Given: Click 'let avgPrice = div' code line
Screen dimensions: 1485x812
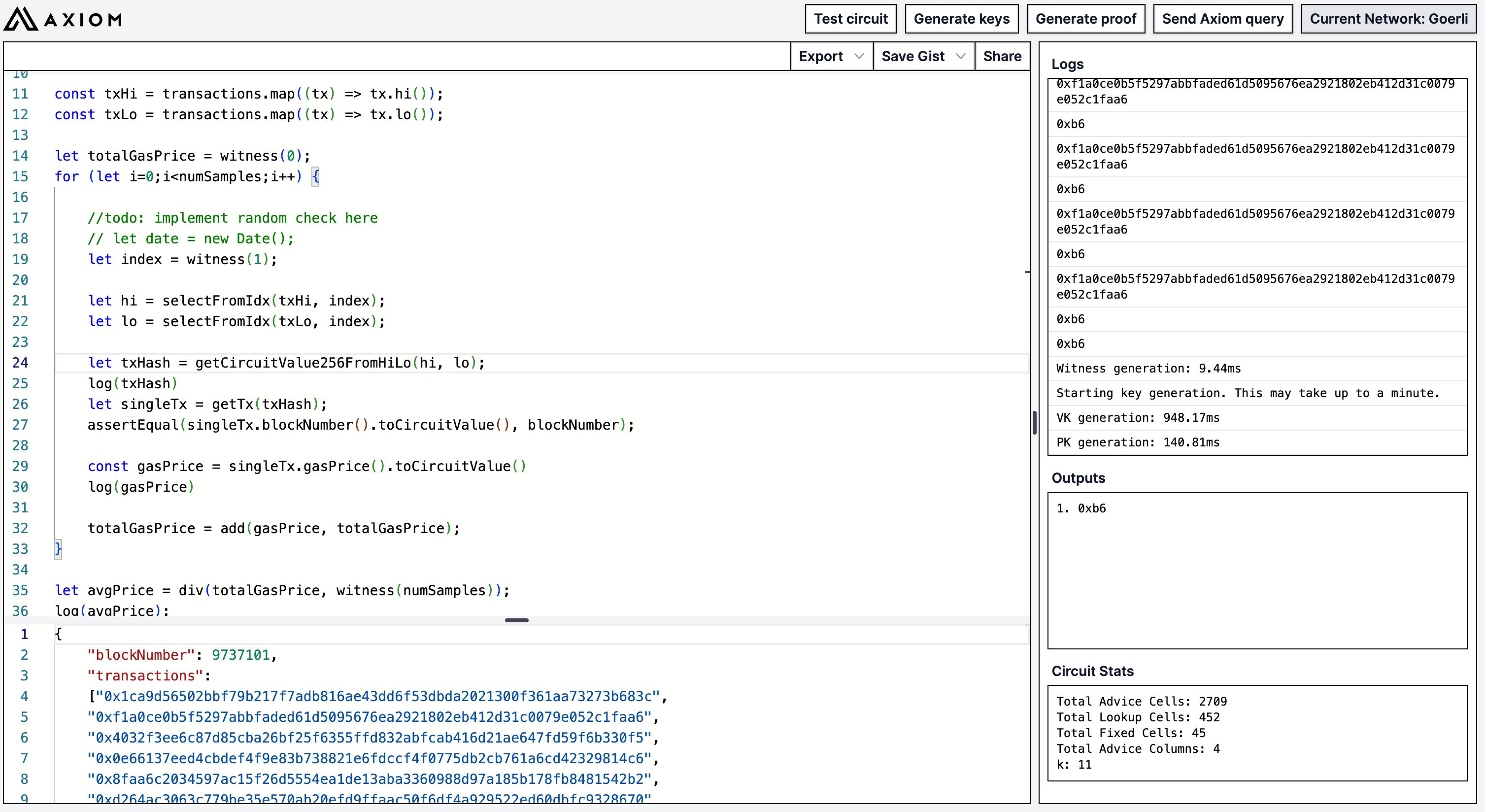Looking at the screenshot, I should pyautogui.click(x=282, y=590).
